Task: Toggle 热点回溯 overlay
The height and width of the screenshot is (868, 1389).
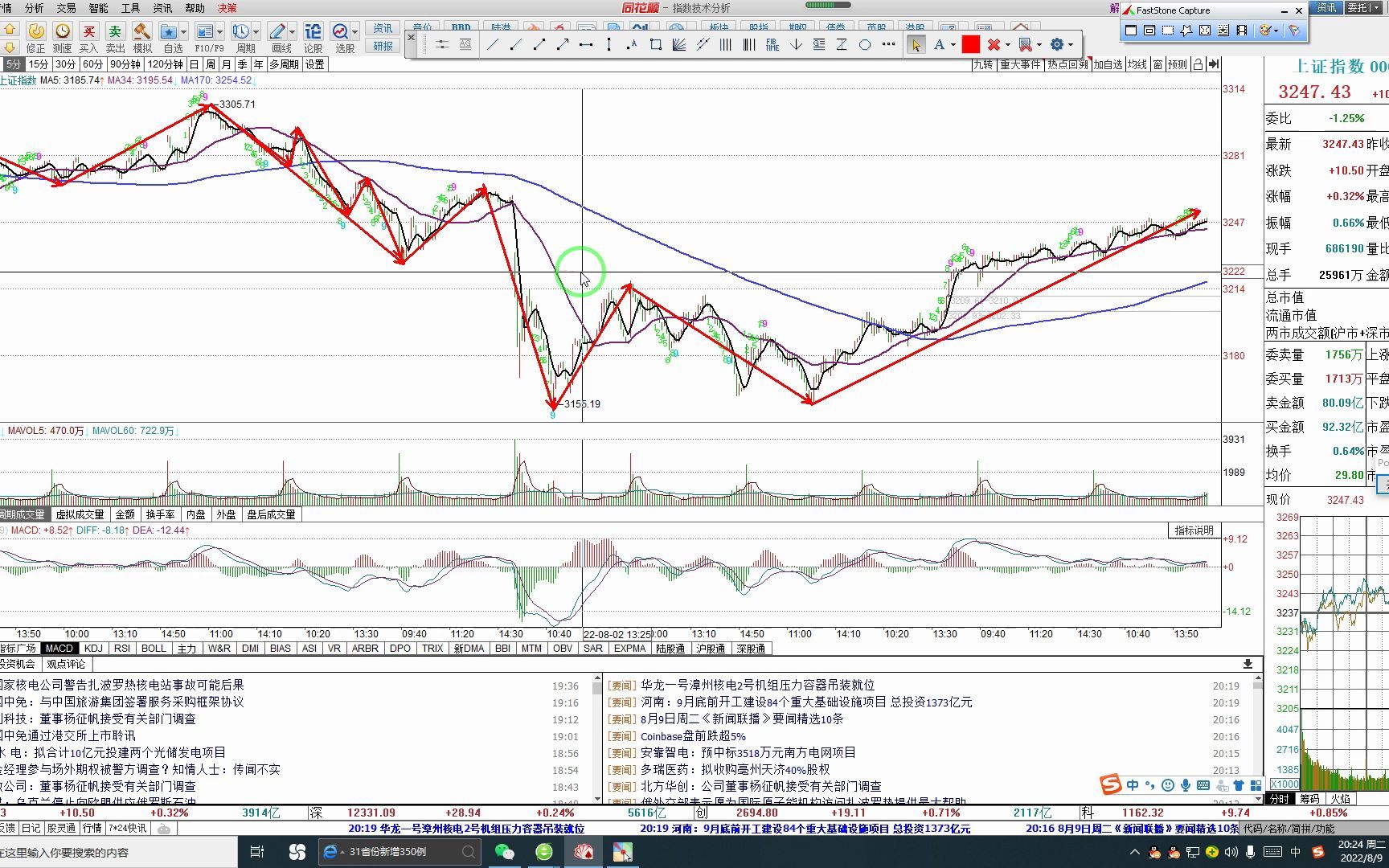Action: click(x=1067, y=64)
